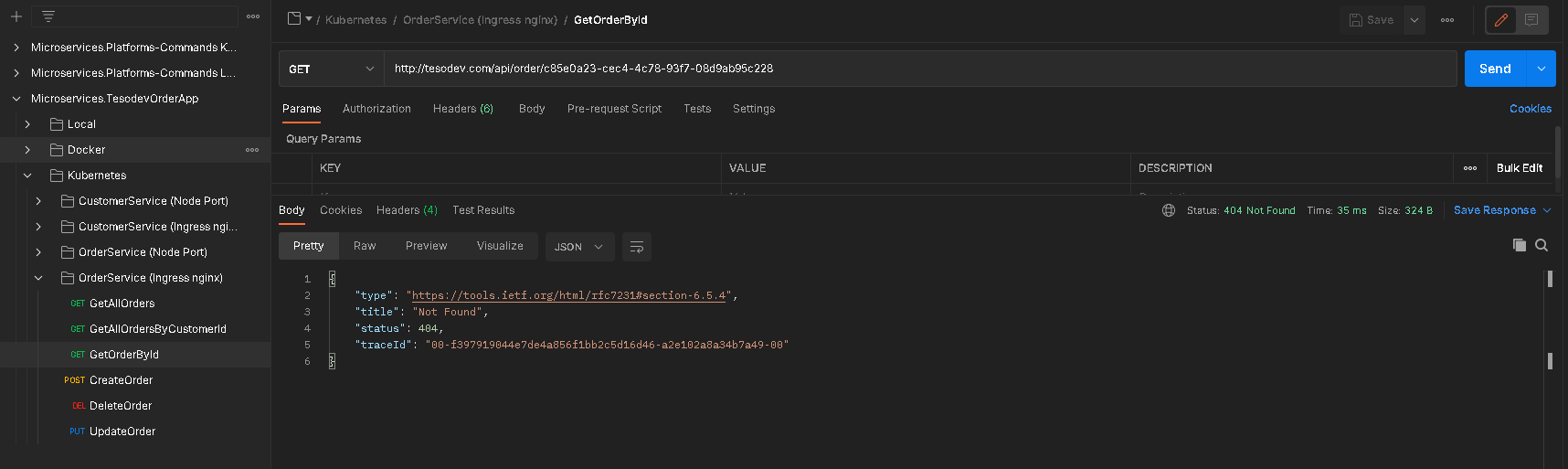Select the Raw response view tab
The width and height of the screenshot is (1568, 469).
pyautogui.click(x=365, y=246)
